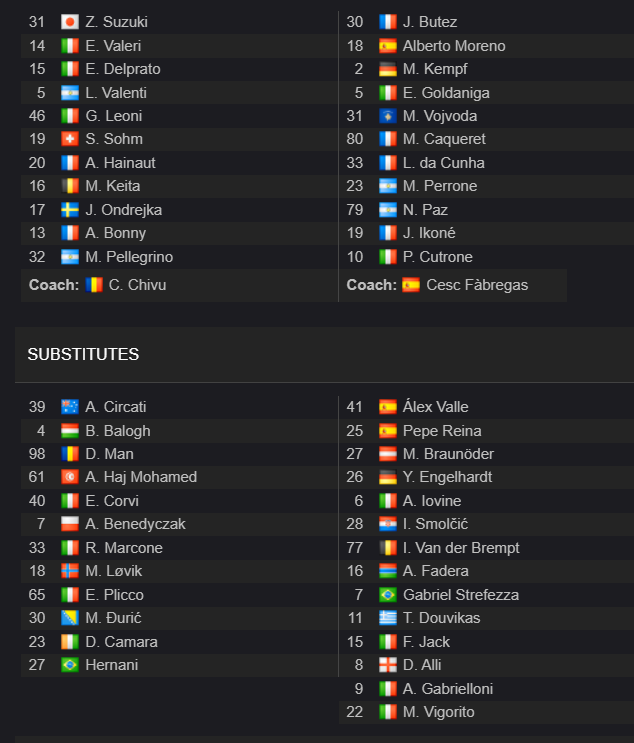The image size is (634, 743).
Task: Click the England flag next to D. Alli
Action: coord(388,664)
